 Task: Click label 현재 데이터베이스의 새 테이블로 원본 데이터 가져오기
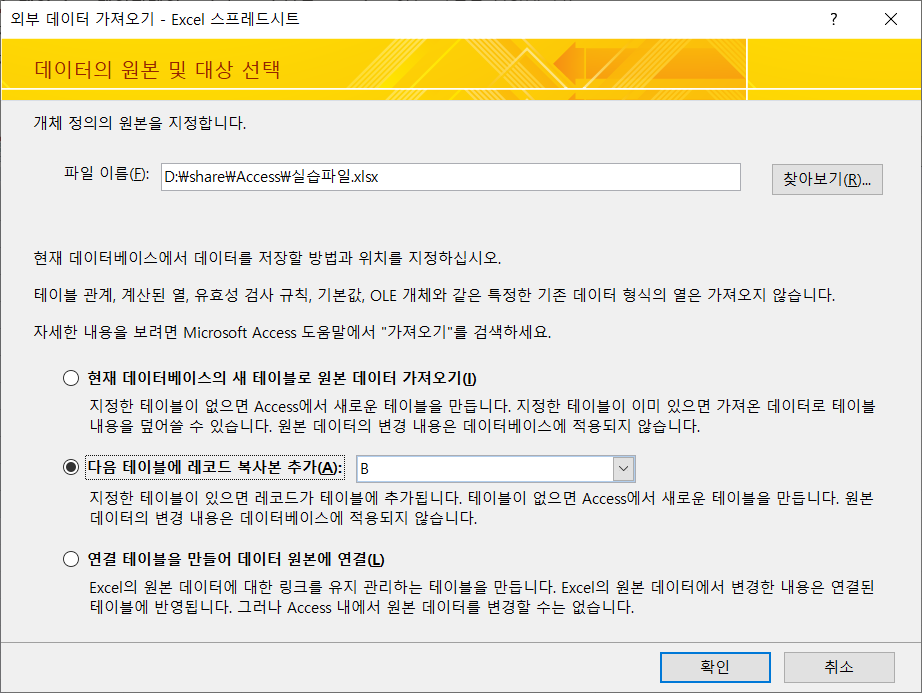(x=282, y=378)
